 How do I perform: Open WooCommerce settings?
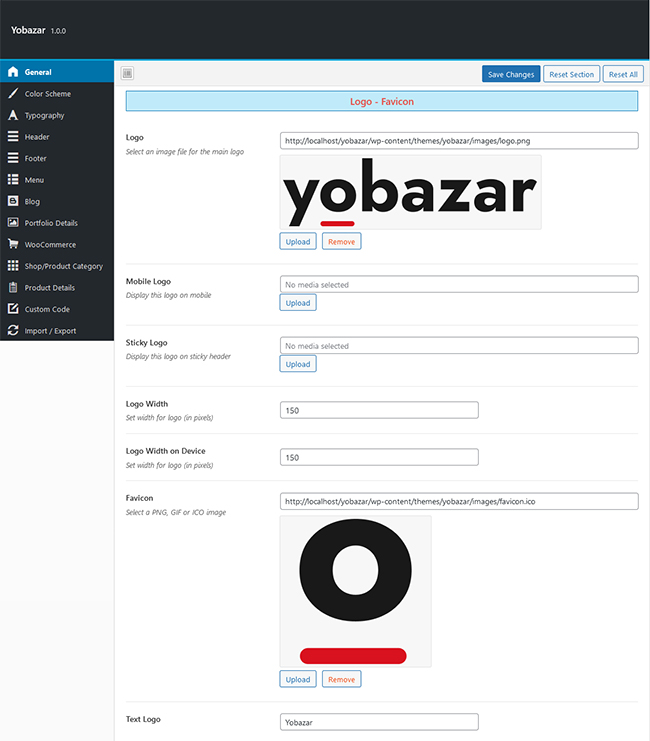tap(57, 244)
